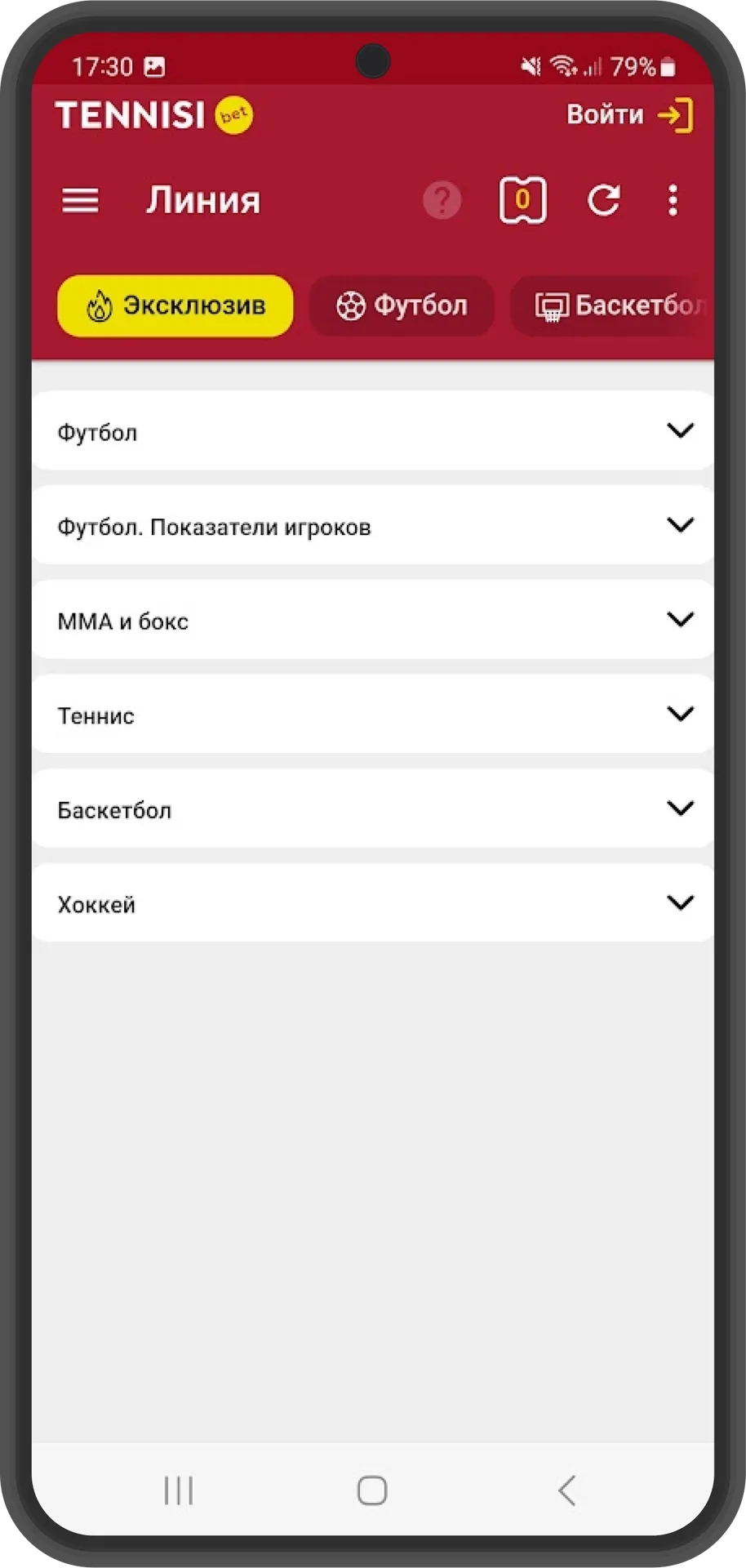
Task: Tap the help question mark icon
Action: click(442, 200)
